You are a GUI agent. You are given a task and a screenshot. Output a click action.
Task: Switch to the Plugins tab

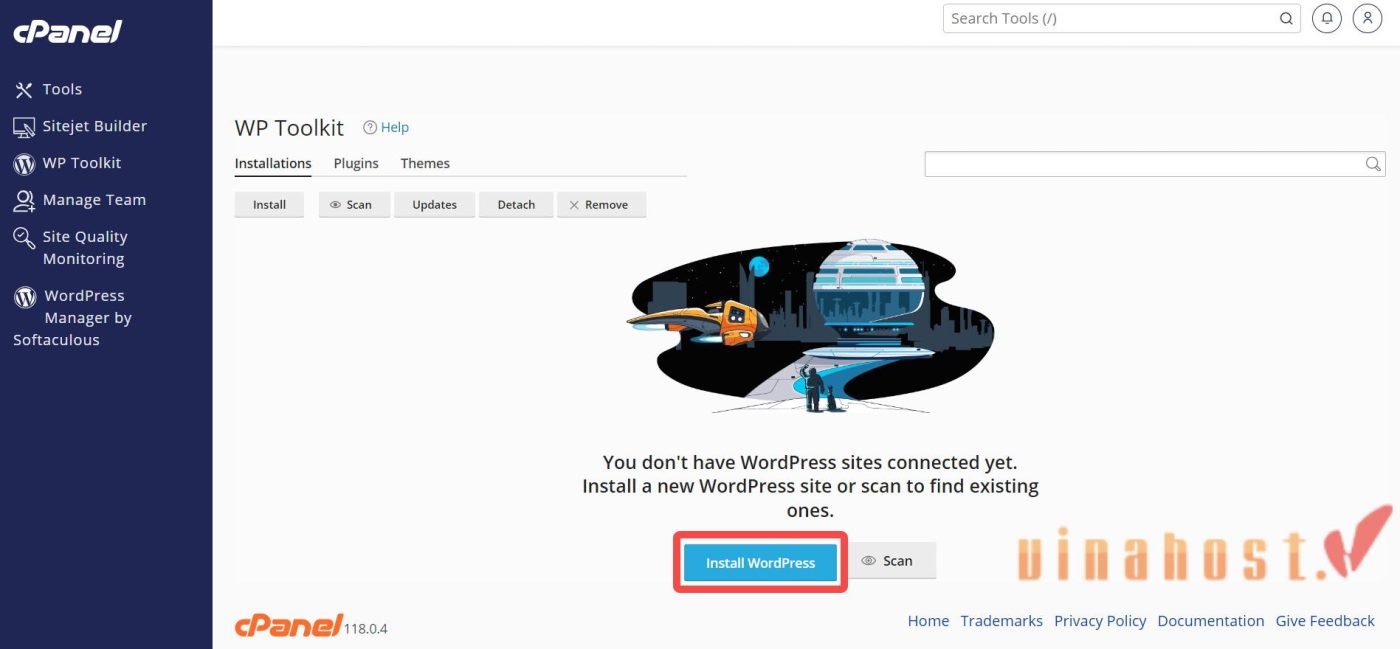[356, 163]
